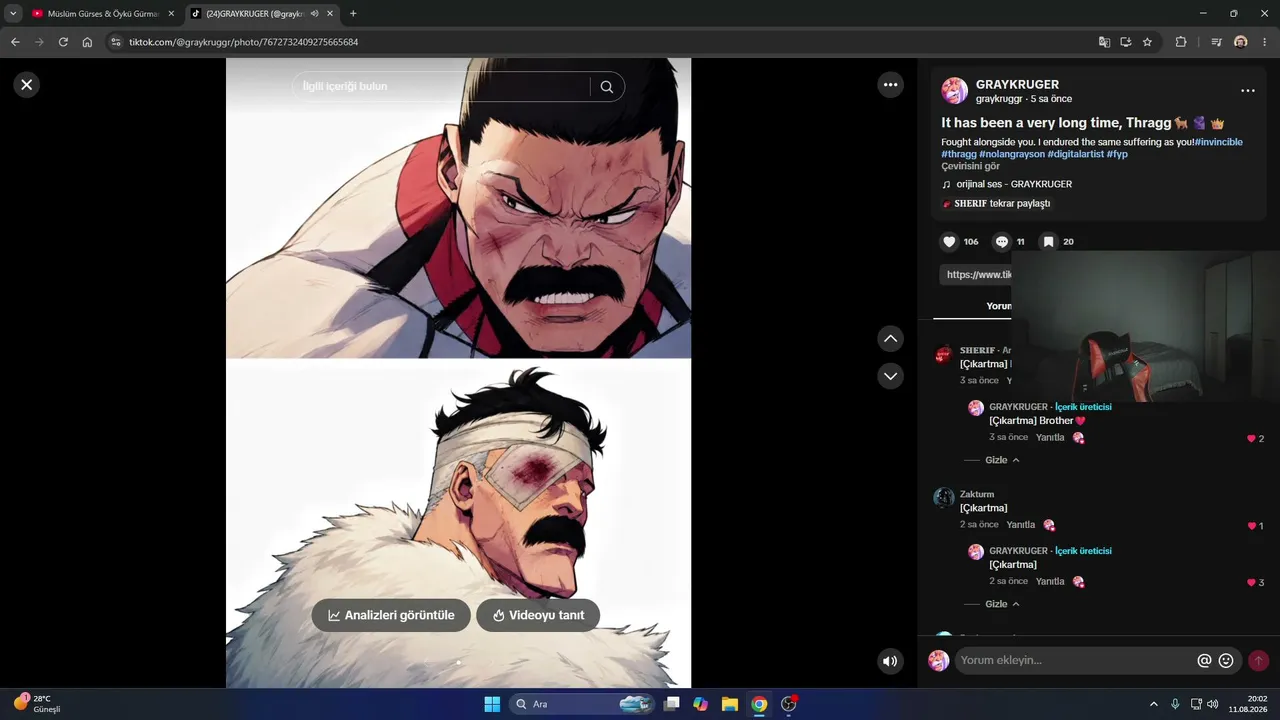Open the #thragg hashtag

pos(959,154)
